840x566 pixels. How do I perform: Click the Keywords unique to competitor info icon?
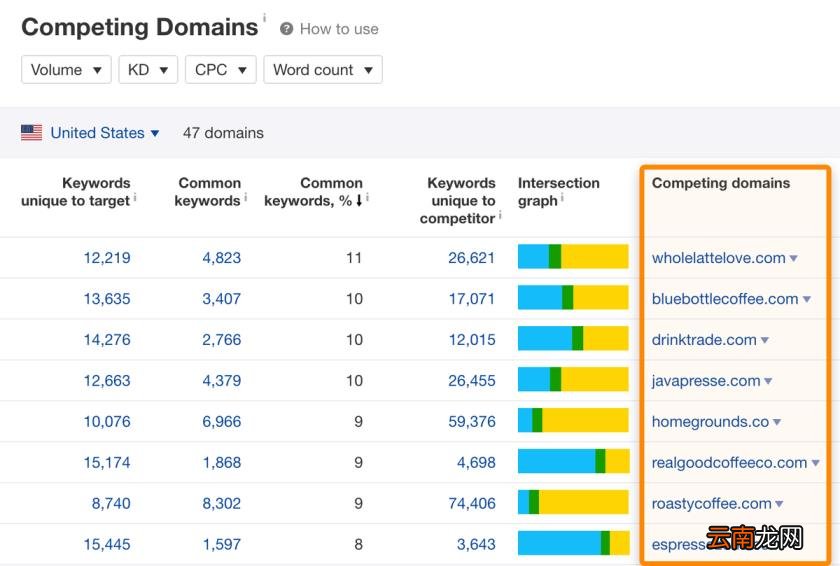pyautogui.click(x=500, y=215)
